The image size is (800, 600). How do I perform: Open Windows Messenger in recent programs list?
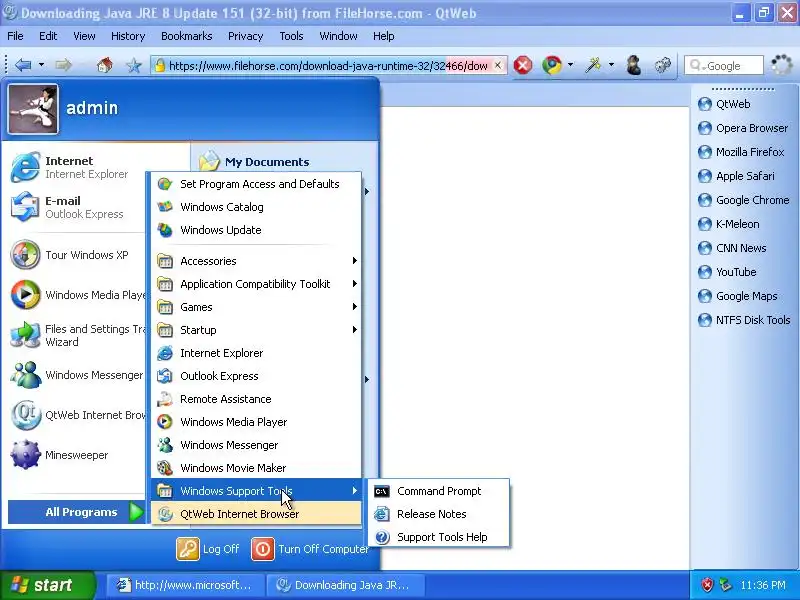(x=77, y=375)
